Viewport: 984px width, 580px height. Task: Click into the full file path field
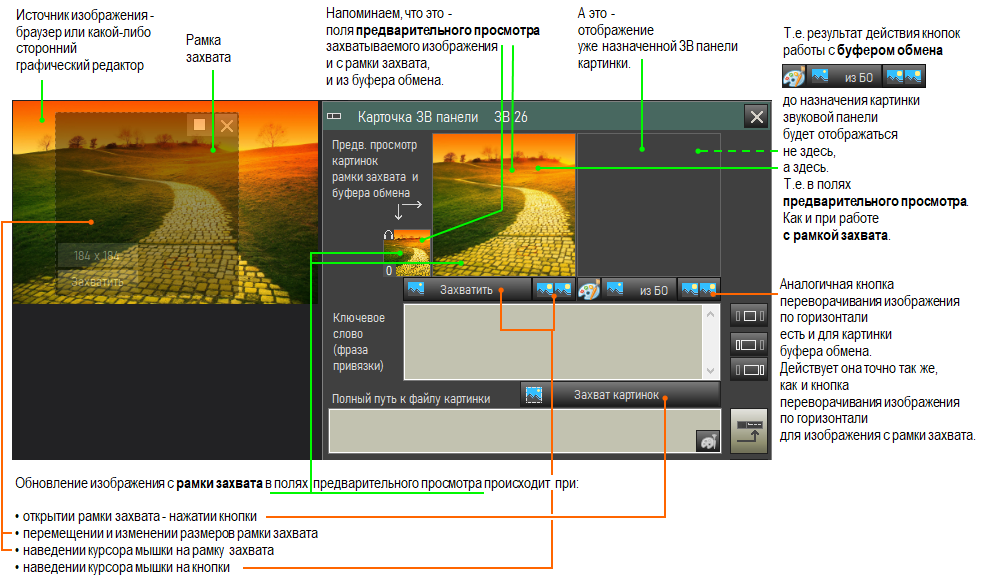tap(525, 431)
